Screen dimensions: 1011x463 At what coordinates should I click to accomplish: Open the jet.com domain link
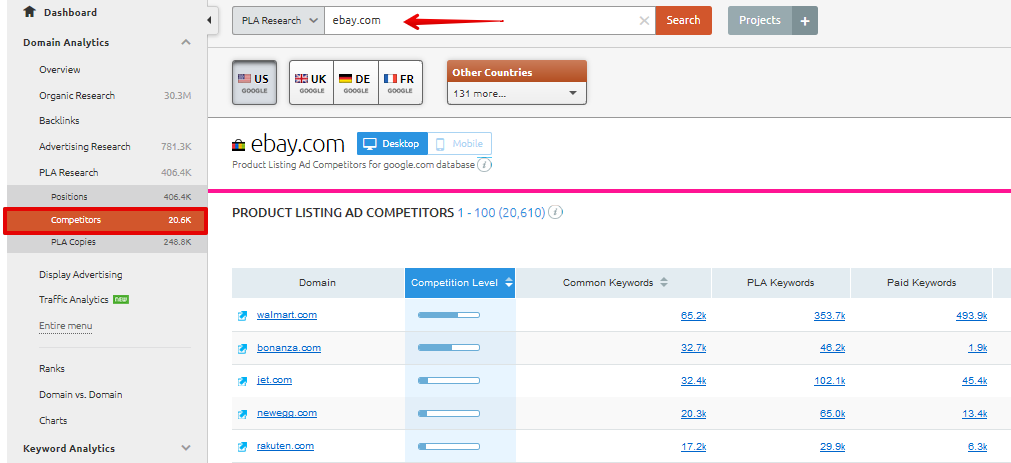274,380
